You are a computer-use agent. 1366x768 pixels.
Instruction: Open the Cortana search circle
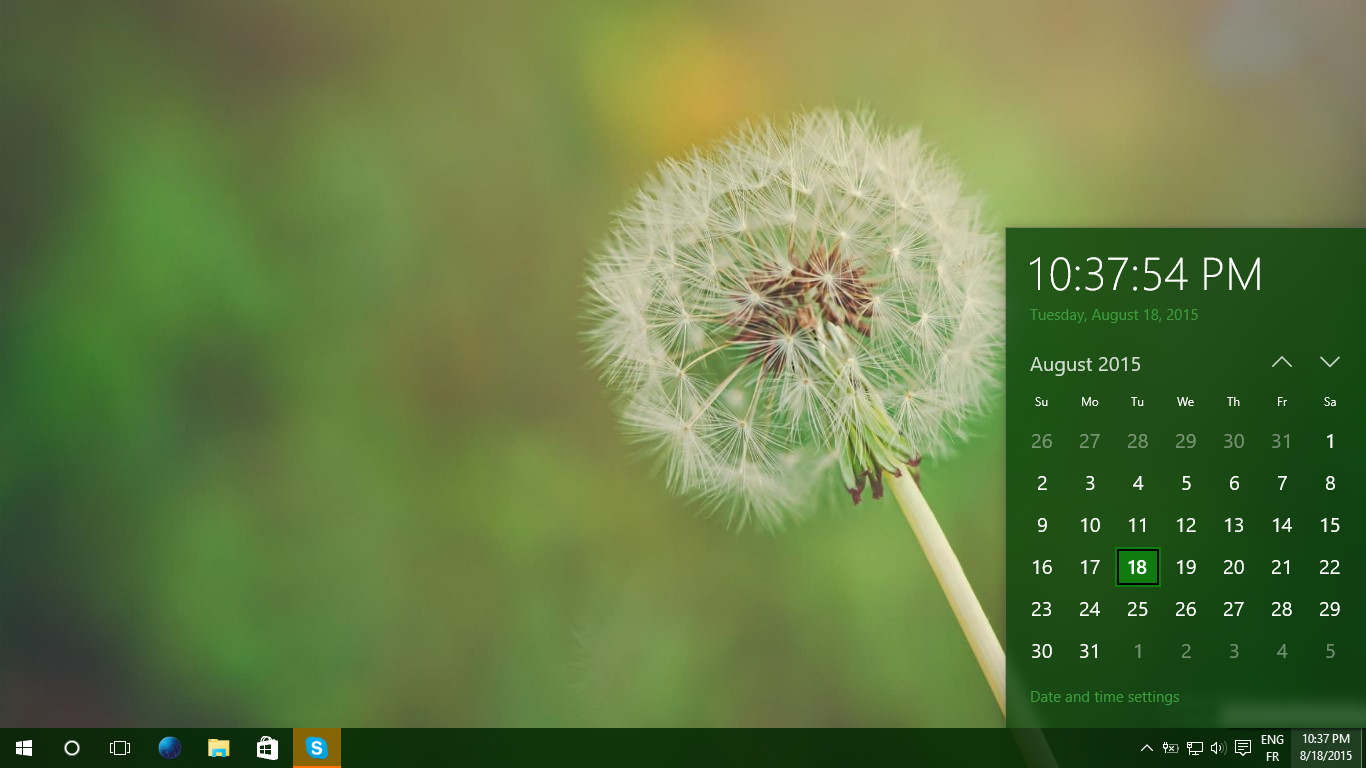click(72, 748)
